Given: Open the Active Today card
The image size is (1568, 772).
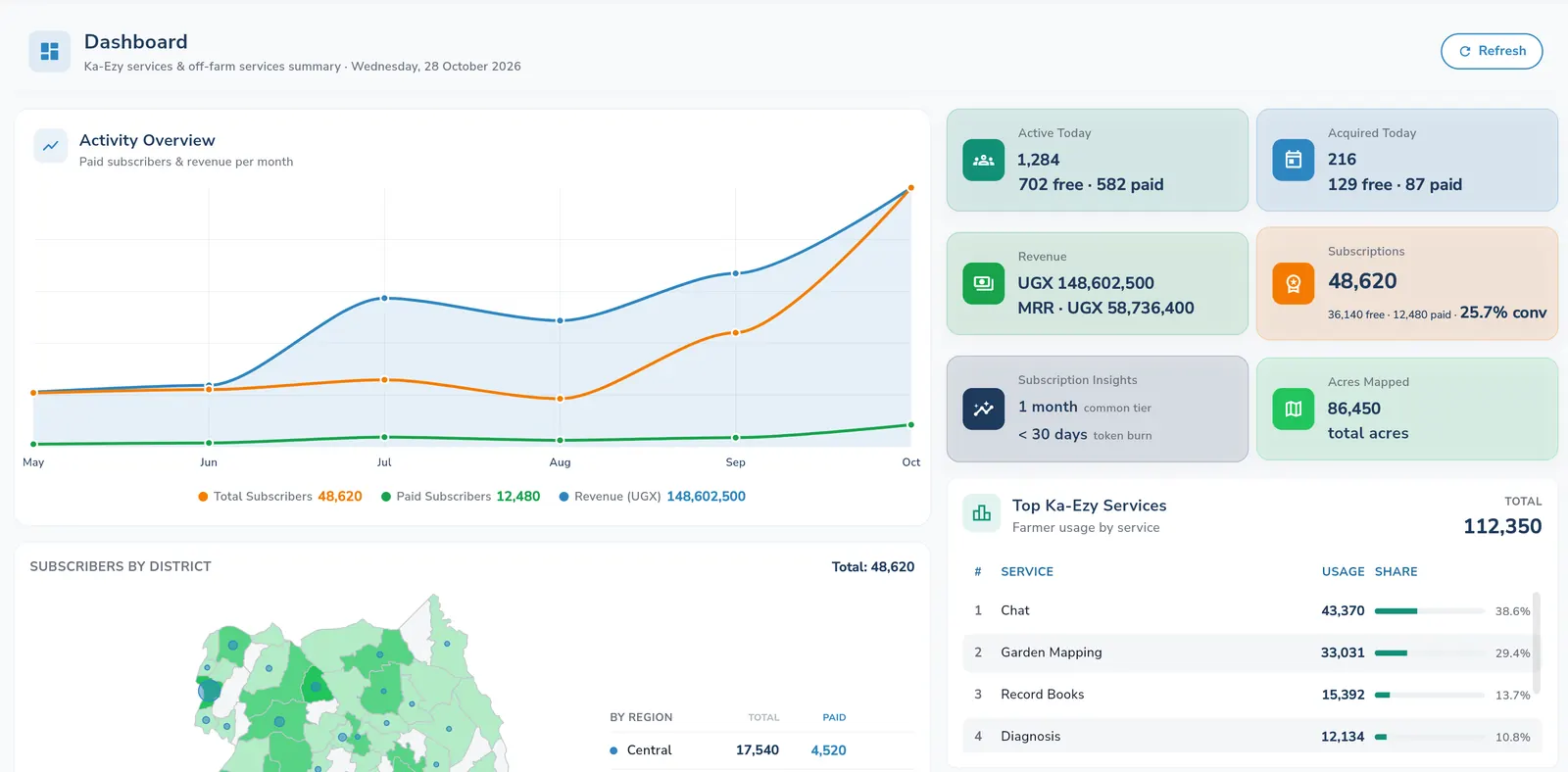Looking at the screenshot, I should (x=1097, y=160).
